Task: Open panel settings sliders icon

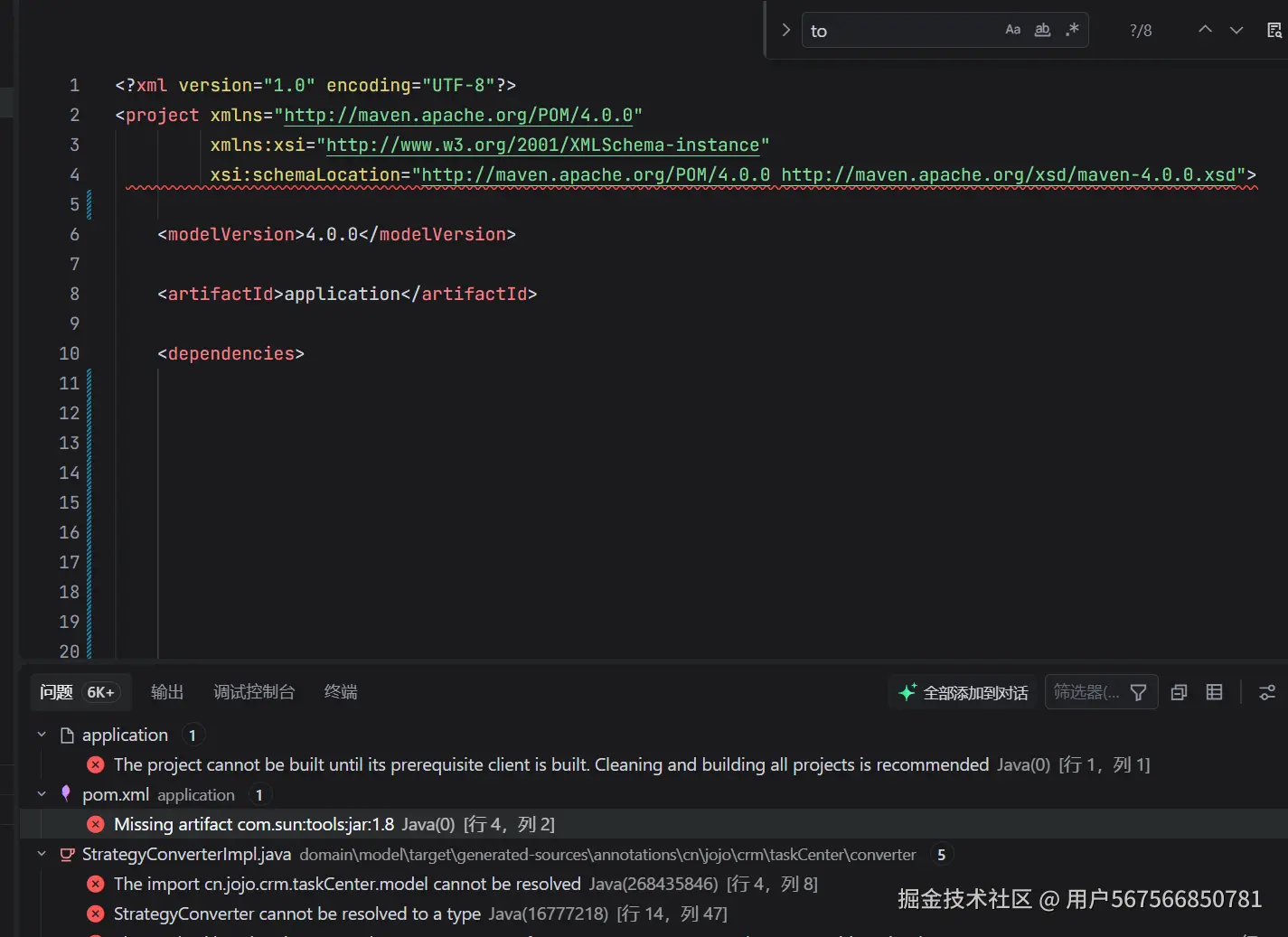Action: [1267, 692]
